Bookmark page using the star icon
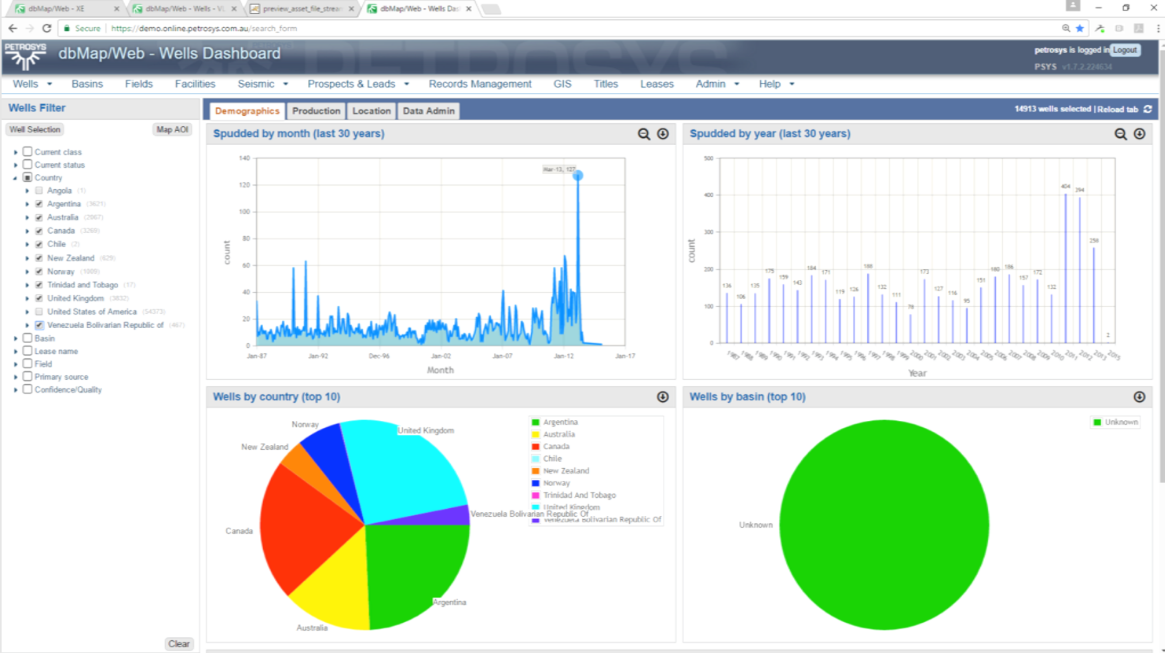The image size is (1165, 653). pyautogui.click(x=1080, y=28)
